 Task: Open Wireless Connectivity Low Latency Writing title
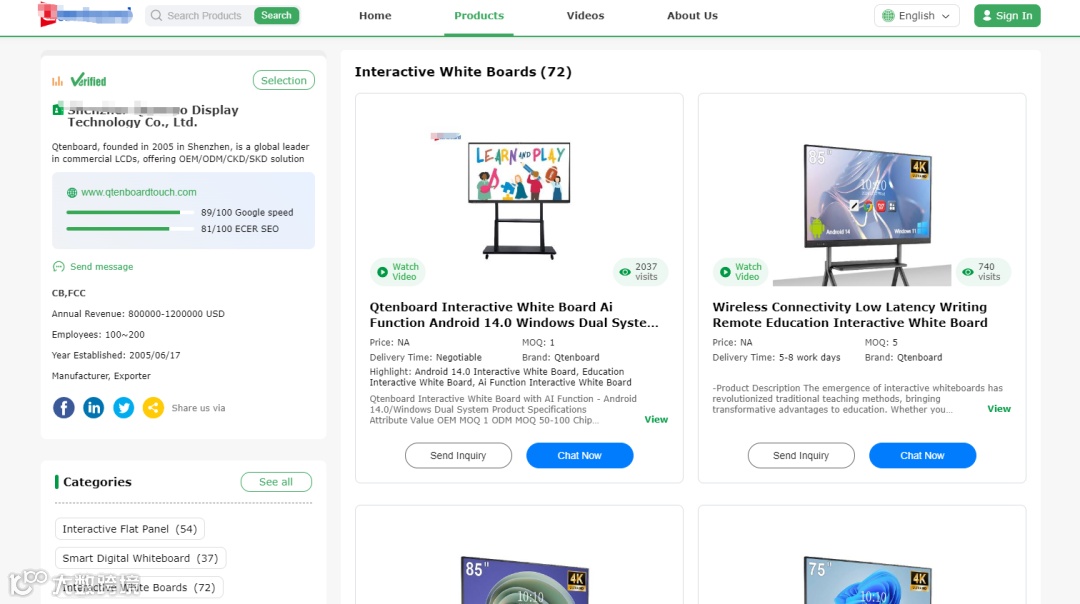tap(850, 315)
